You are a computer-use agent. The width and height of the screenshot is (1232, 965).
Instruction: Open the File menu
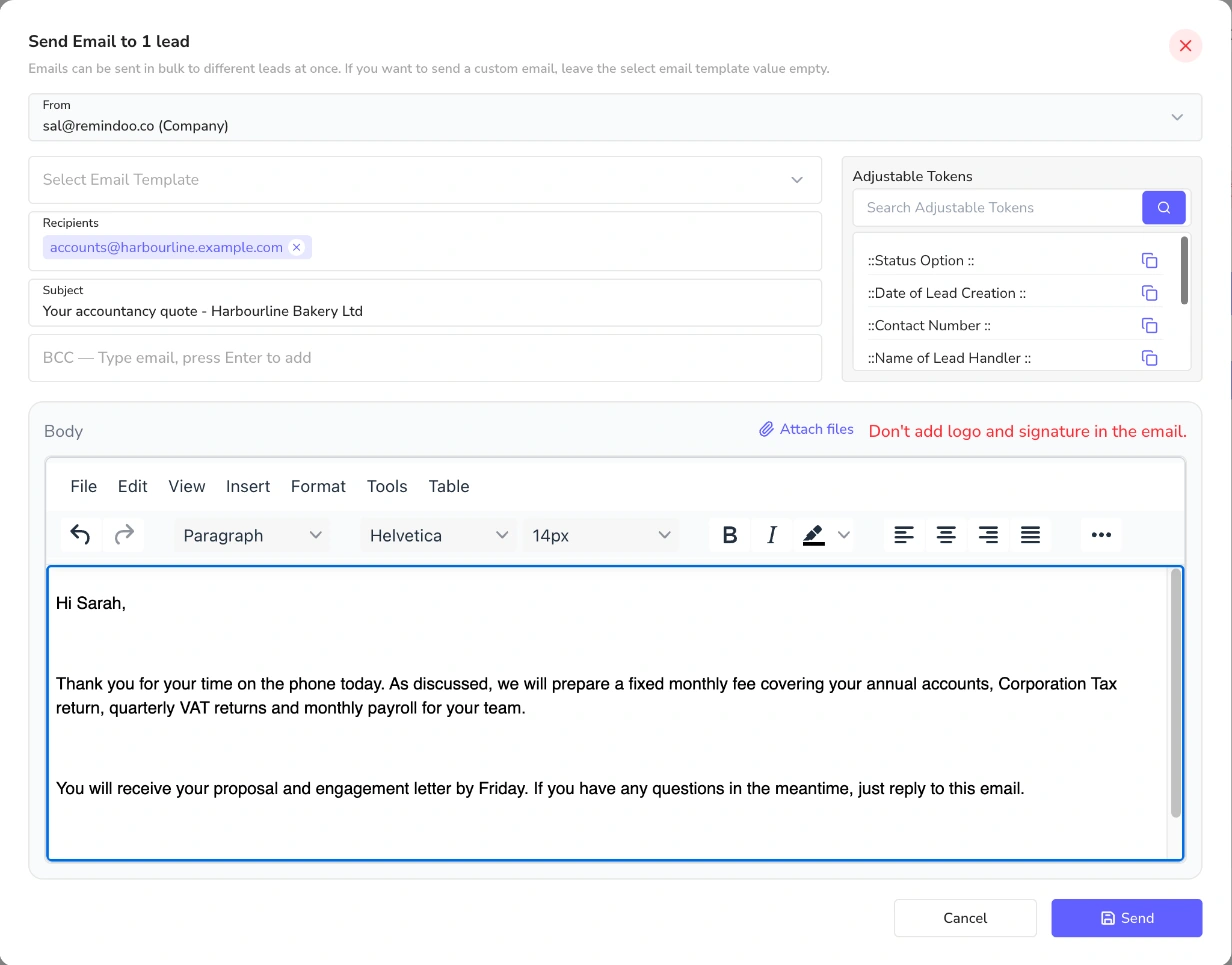tap(84, 486)
